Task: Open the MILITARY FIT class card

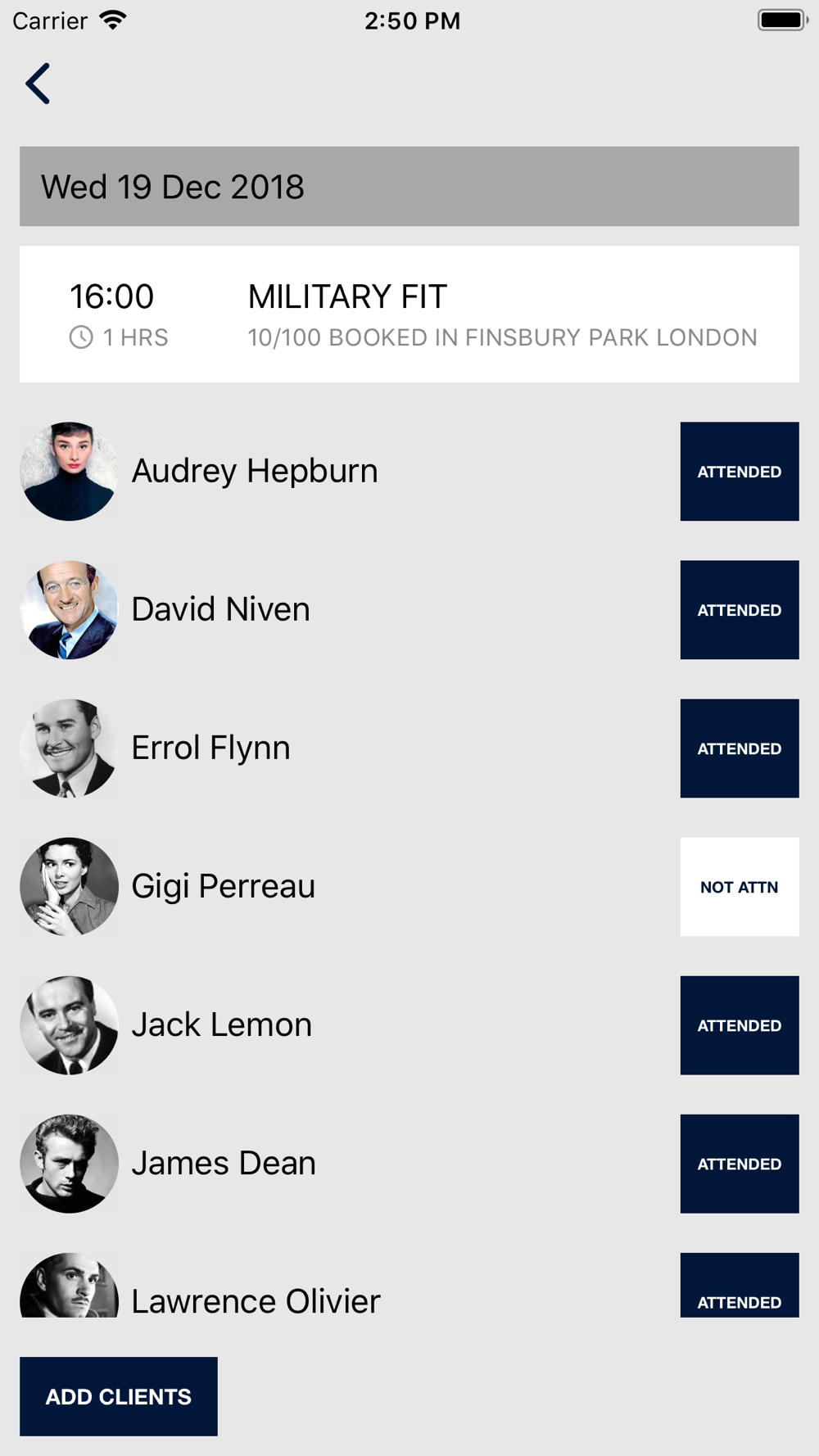Action: (x=409, y=314)
